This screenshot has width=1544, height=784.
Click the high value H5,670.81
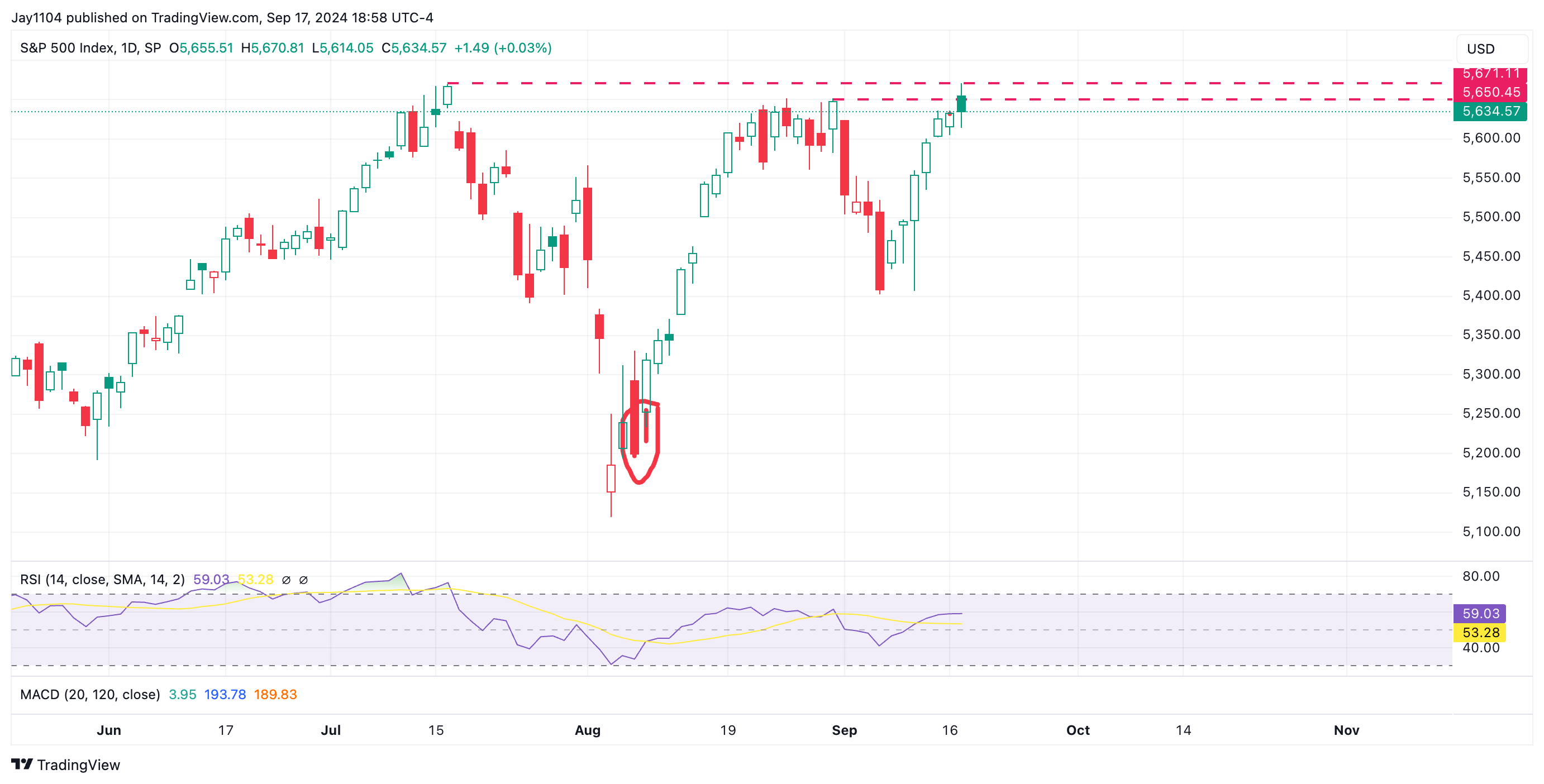click(x=272, y=48)
